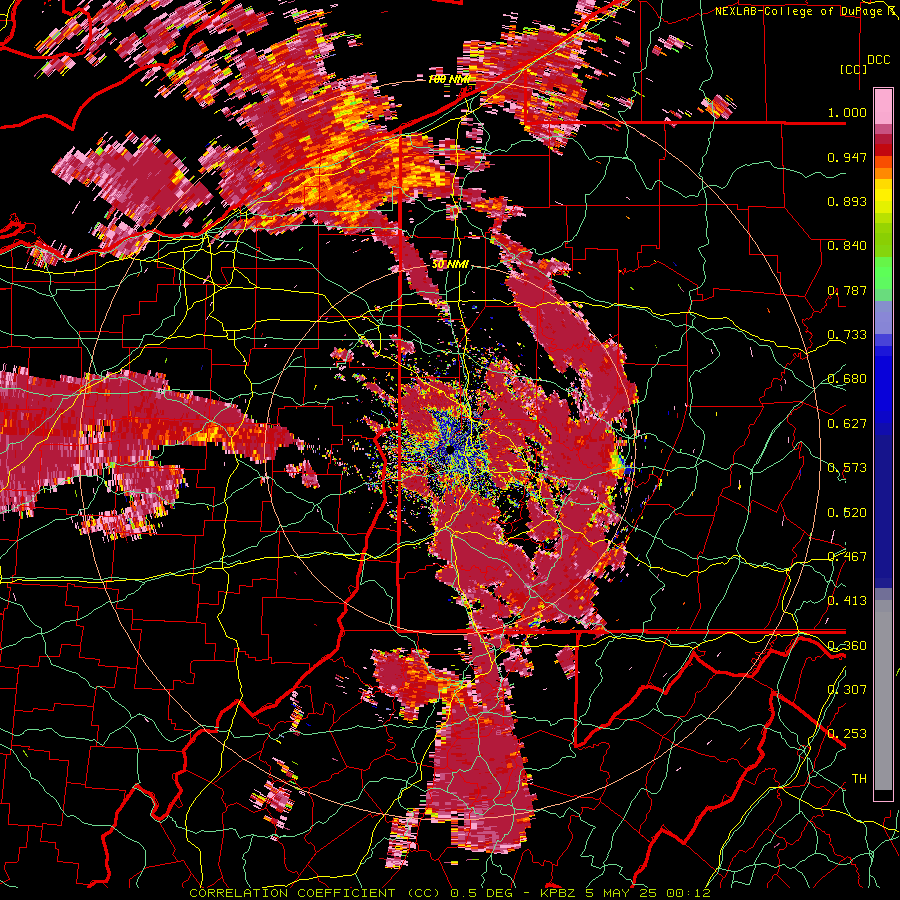Screen dimensions: 900x900
Task: Click the 0.467 scale value
Action: click(847, 557)
